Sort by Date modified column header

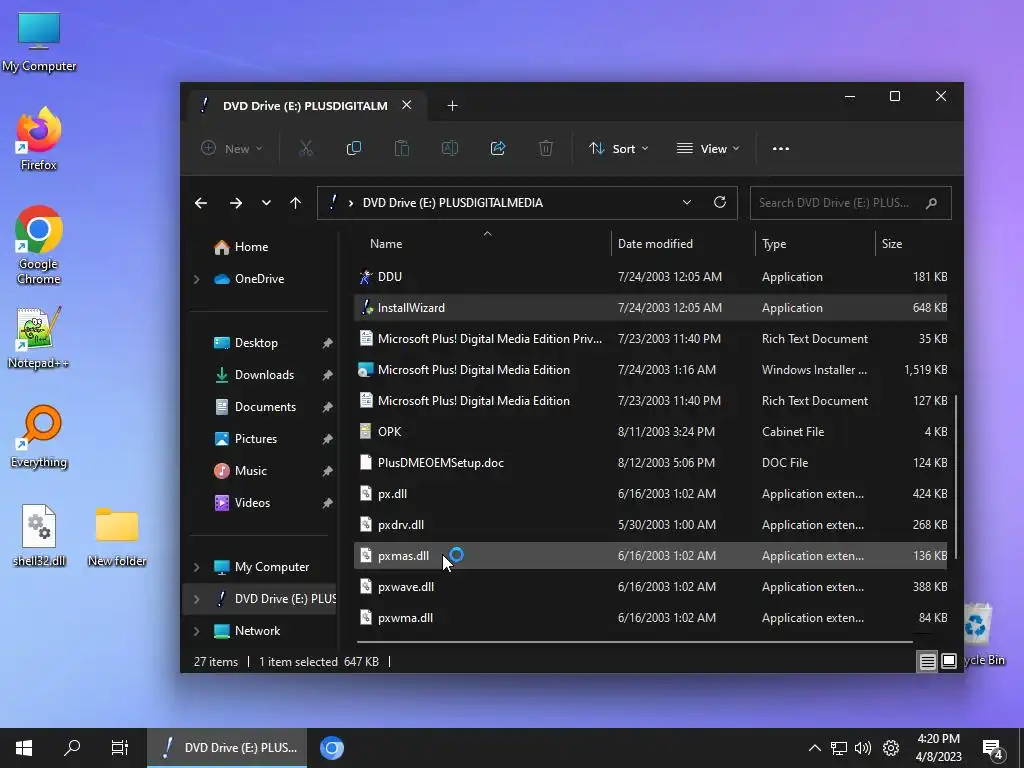655,244
